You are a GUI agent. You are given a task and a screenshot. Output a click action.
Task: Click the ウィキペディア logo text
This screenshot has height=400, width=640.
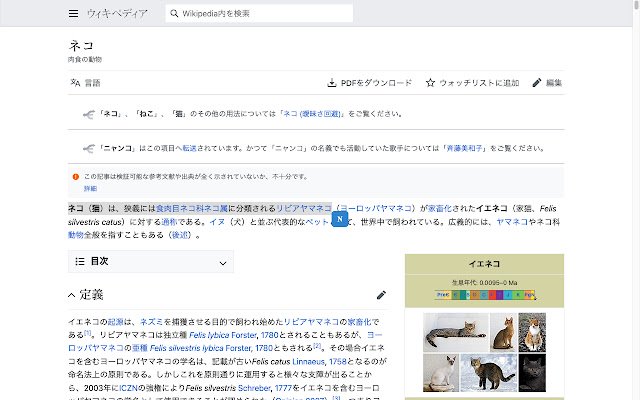(117, 13)
